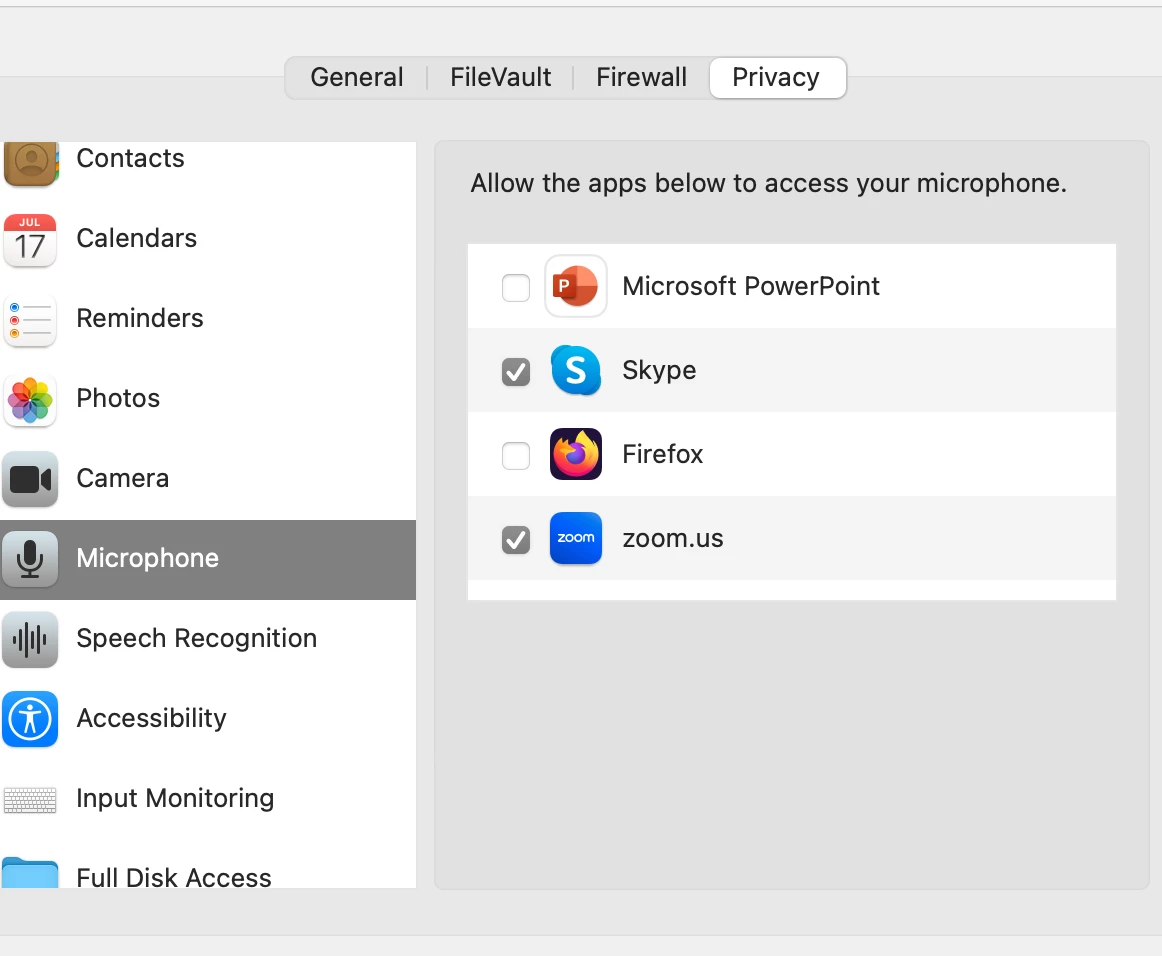
Task: Uncheck Skype microphone access checkbox
Action: (516, 372)
